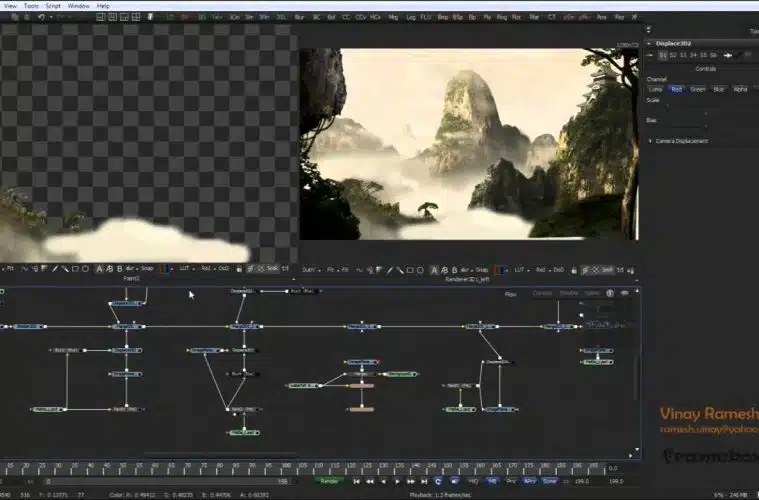Click the CC color corrector toolbar button
The height and width of the screenshot is (500, 759).
pyautogui.click(x=346, y=19)
